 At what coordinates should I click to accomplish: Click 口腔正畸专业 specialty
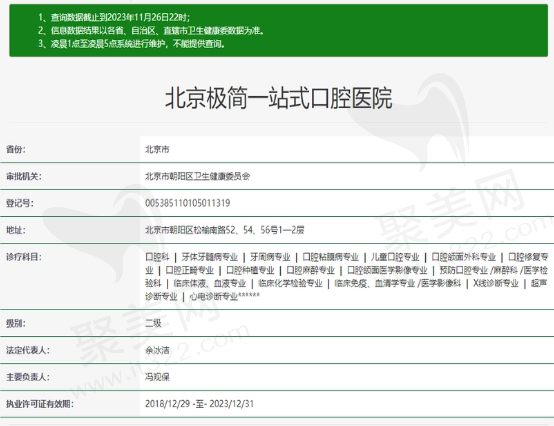point(189,270)
